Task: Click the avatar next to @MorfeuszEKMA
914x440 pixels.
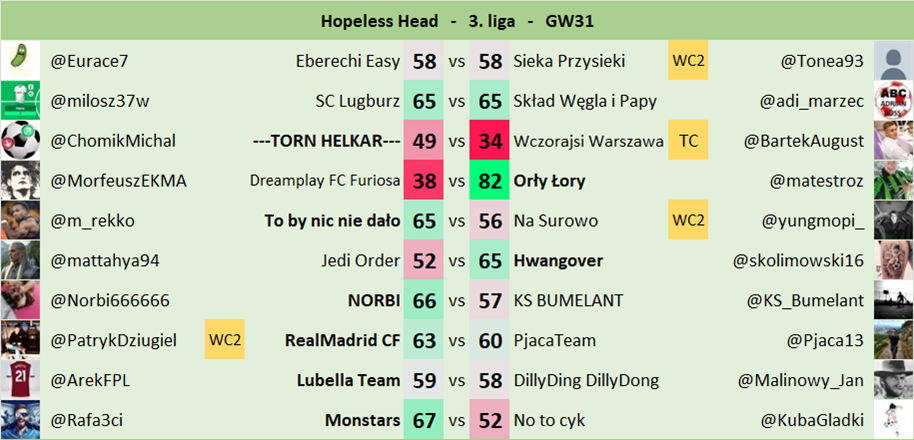Action: pyautogui.click(x=20, y=181)
